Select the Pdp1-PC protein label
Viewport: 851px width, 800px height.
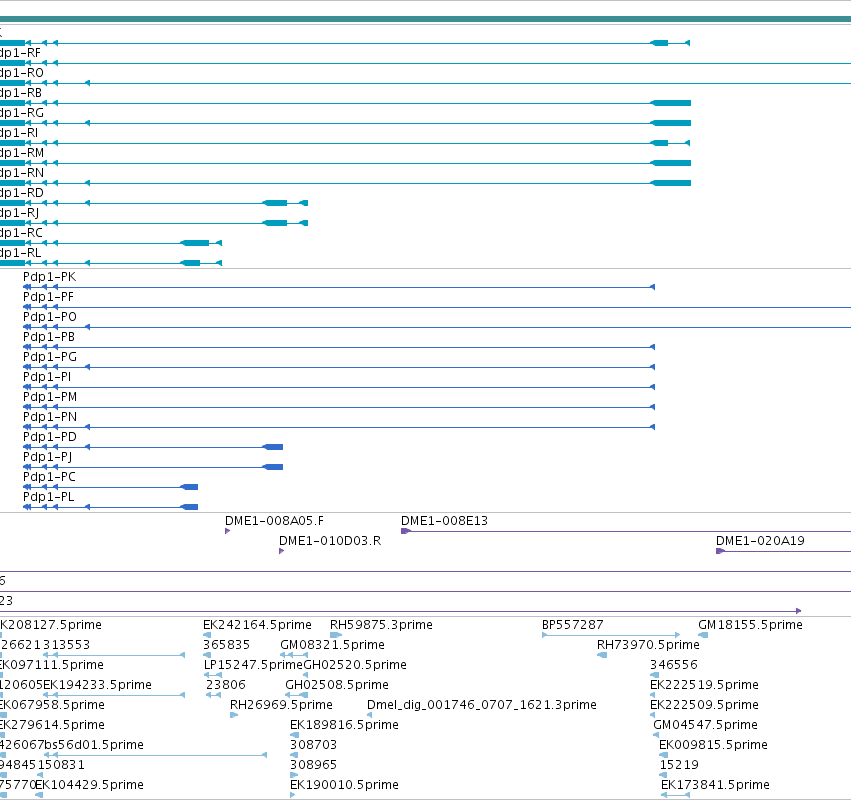[x=49, y=477]
